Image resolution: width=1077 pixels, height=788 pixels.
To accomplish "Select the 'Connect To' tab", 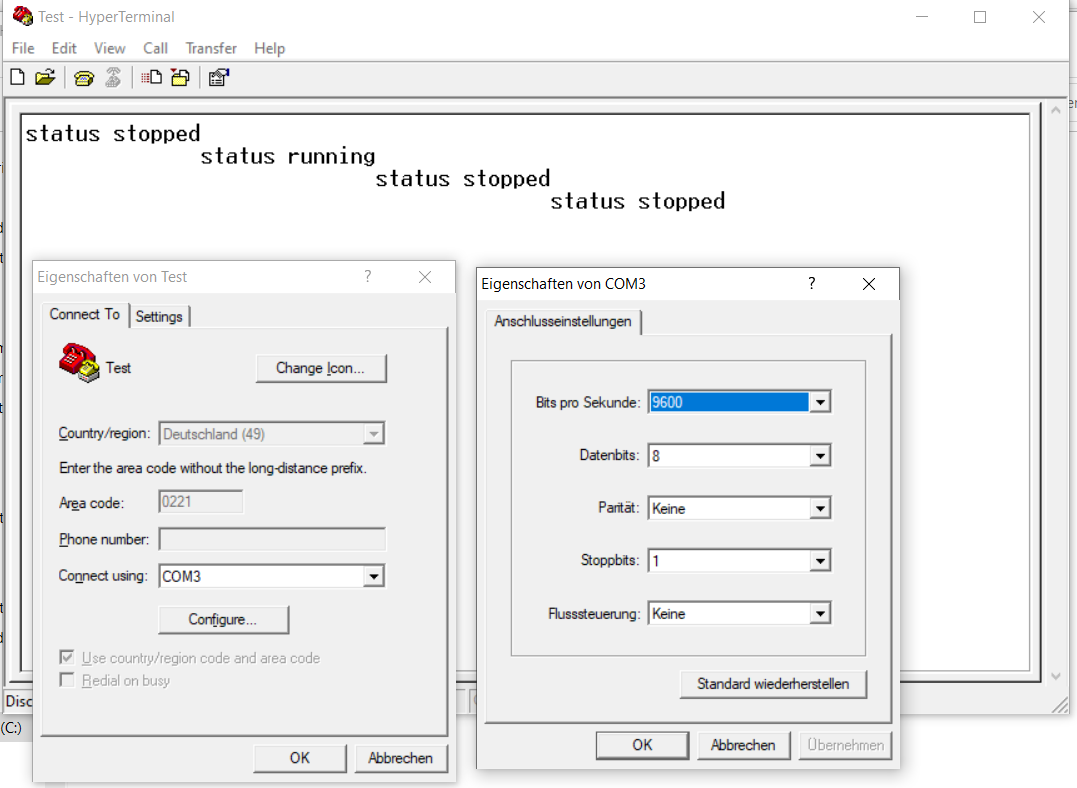I will coord(84,314).
